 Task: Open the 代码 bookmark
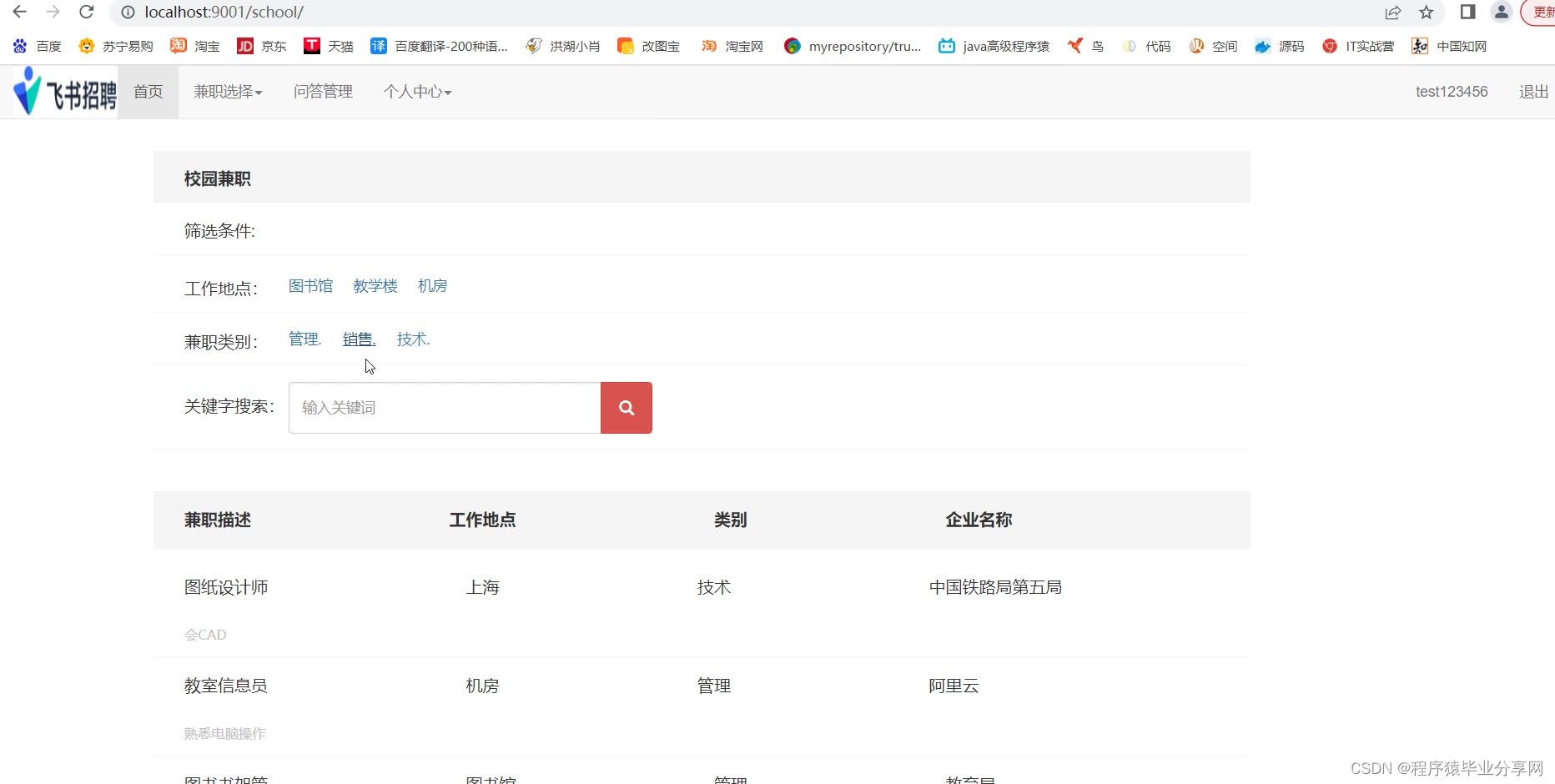[1146, 46]
